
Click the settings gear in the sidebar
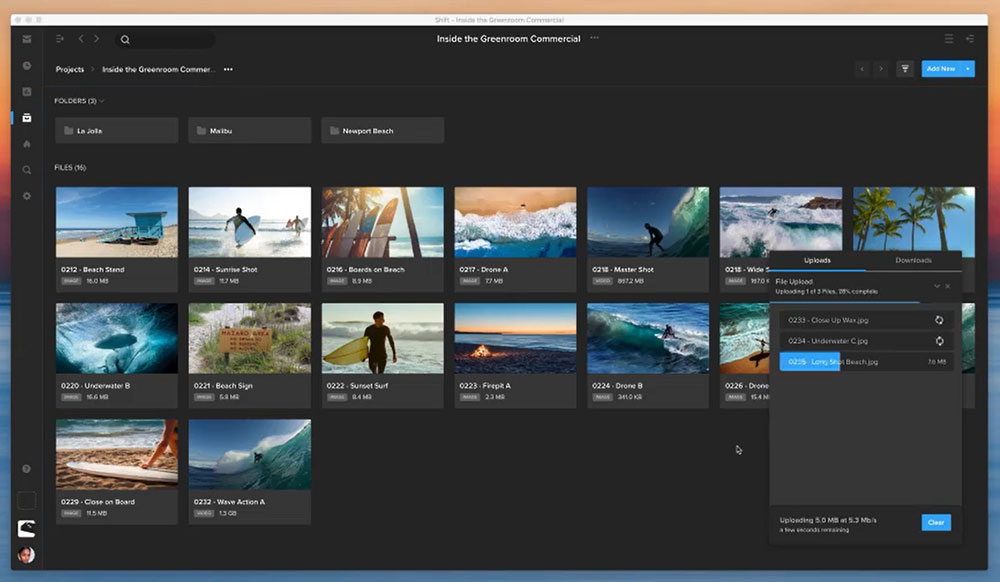tap(27, 196)
